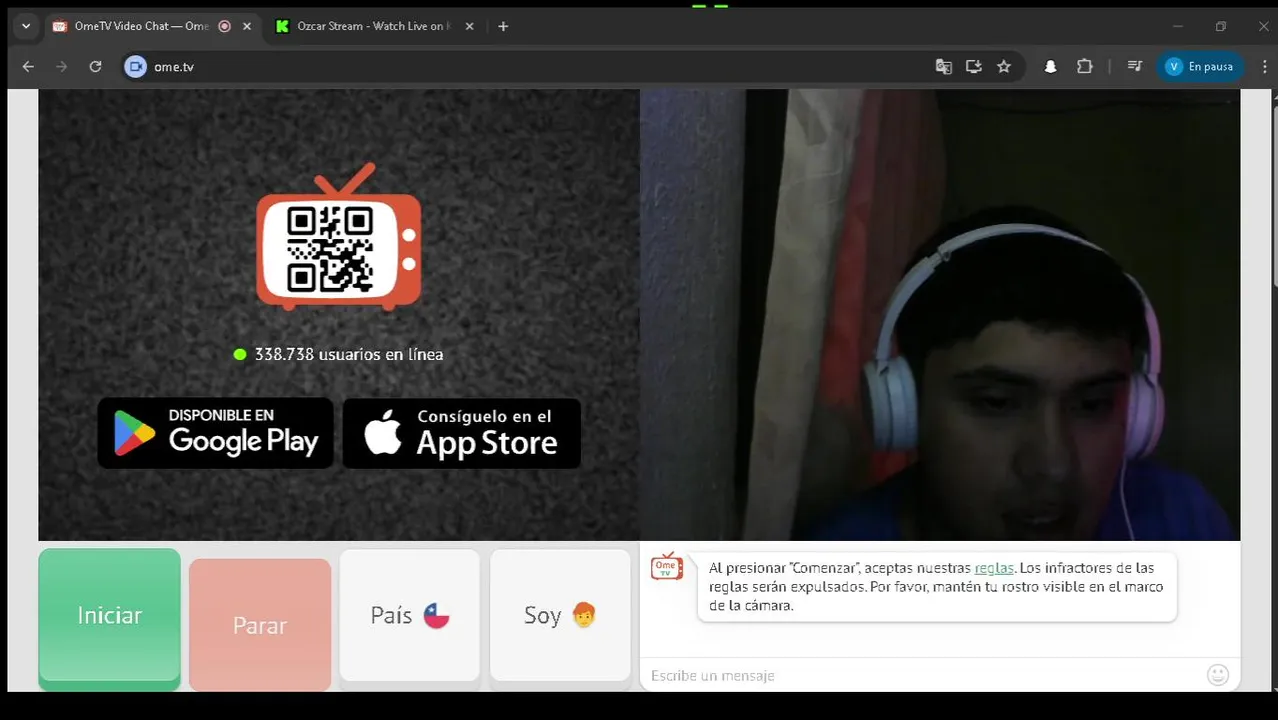Screen dimensions: 1278x720
Task: Close the Ozcar Stream tab
Action: pos(468,26)
